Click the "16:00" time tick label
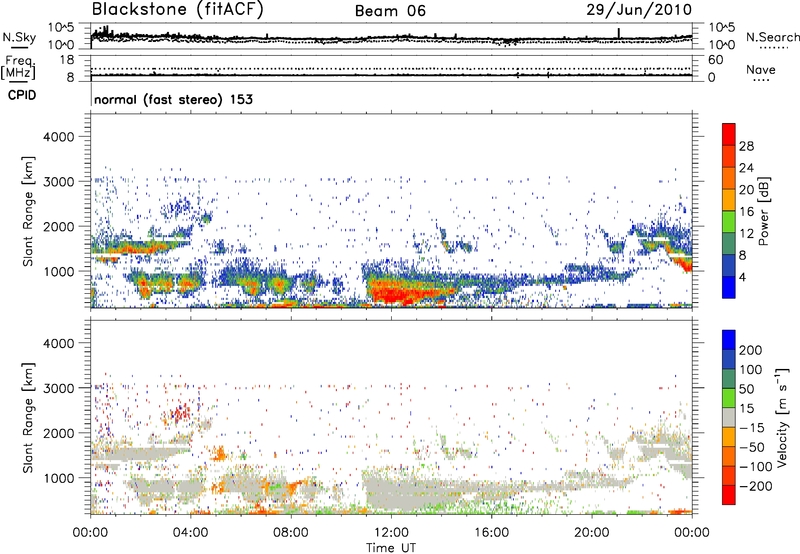Image resolution: width=800 pixels, height=554 pixels. [491, 533]
